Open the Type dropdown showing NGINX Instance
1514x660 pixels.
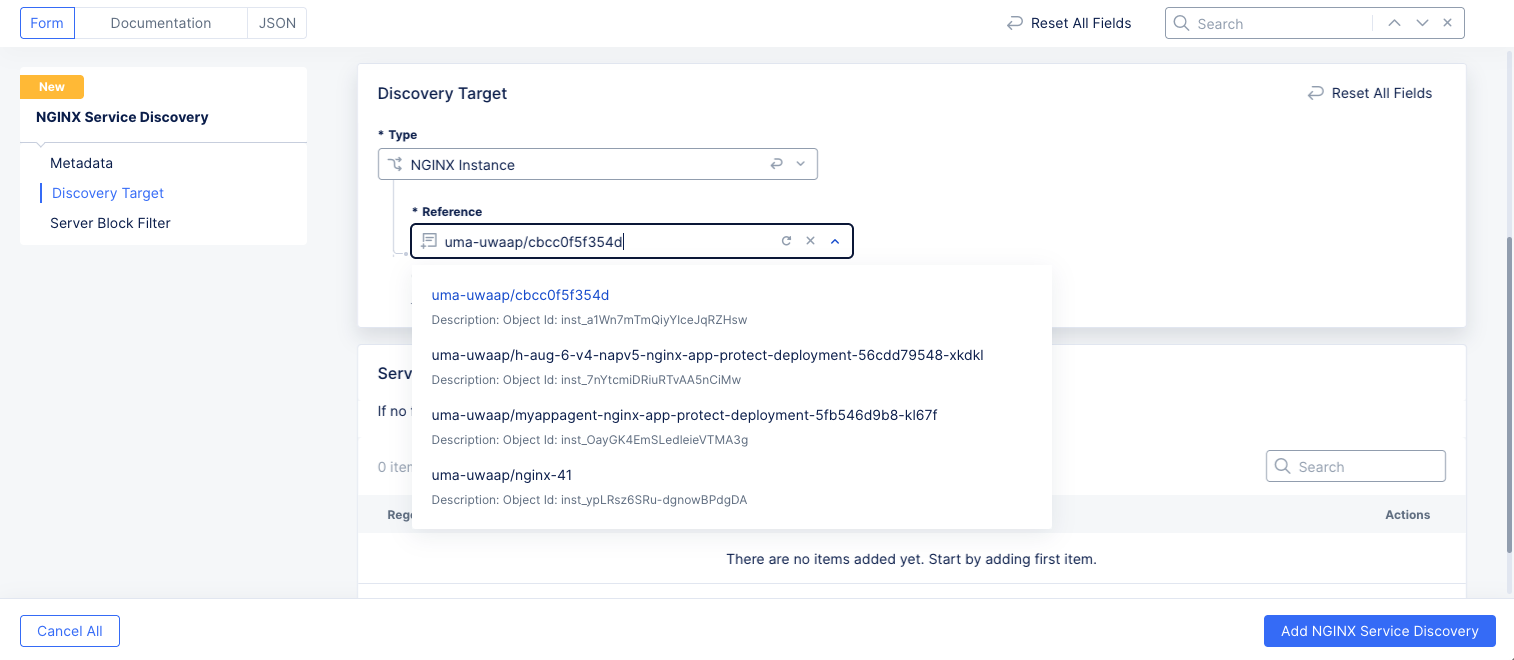[x=800, y=163]
